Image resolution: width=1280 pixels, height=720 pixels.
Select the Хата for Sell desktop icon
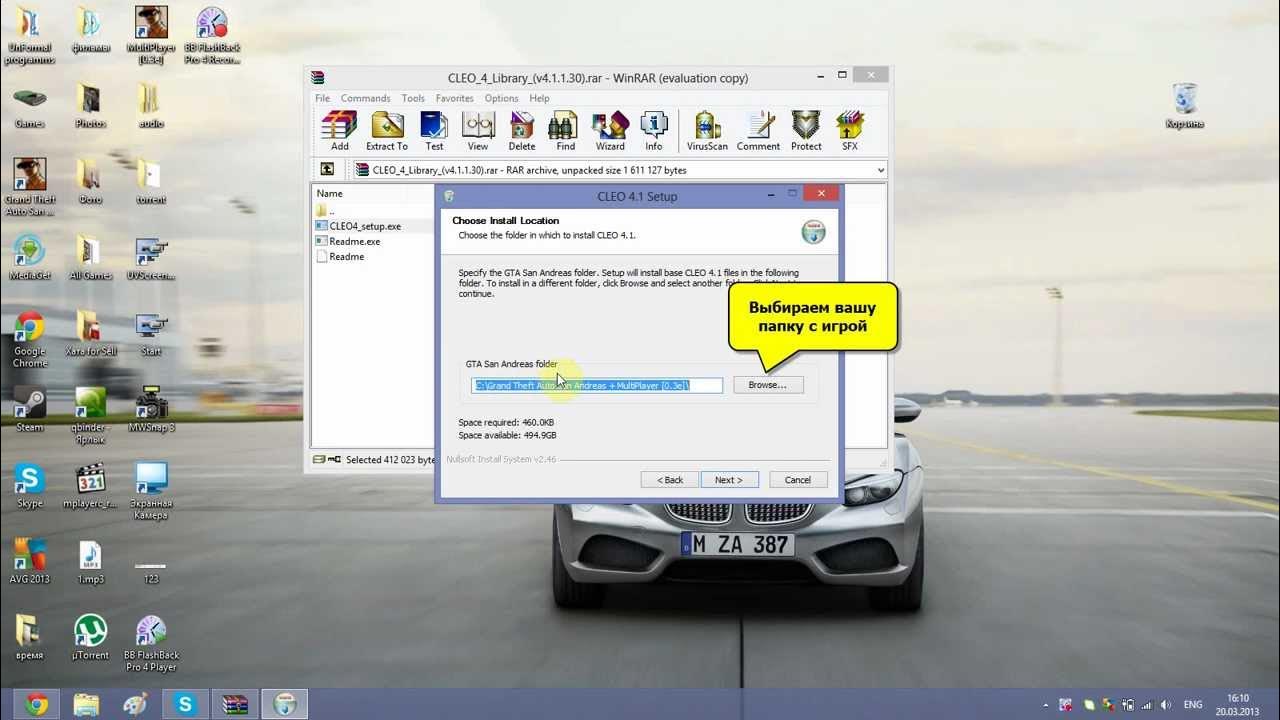click(91, 333)
